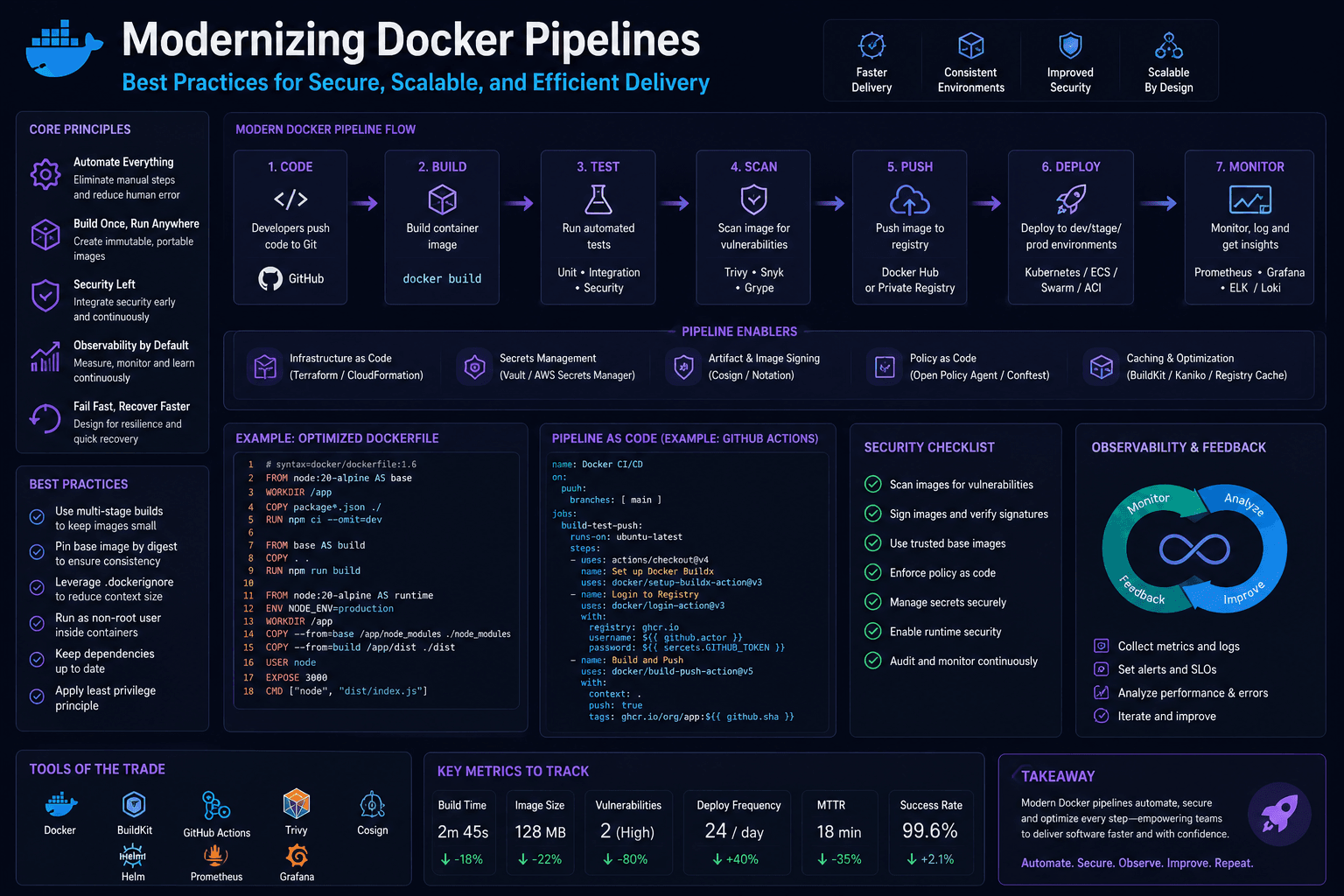Toggle the Use trusted base images checkmark

[x=872, y=542]
